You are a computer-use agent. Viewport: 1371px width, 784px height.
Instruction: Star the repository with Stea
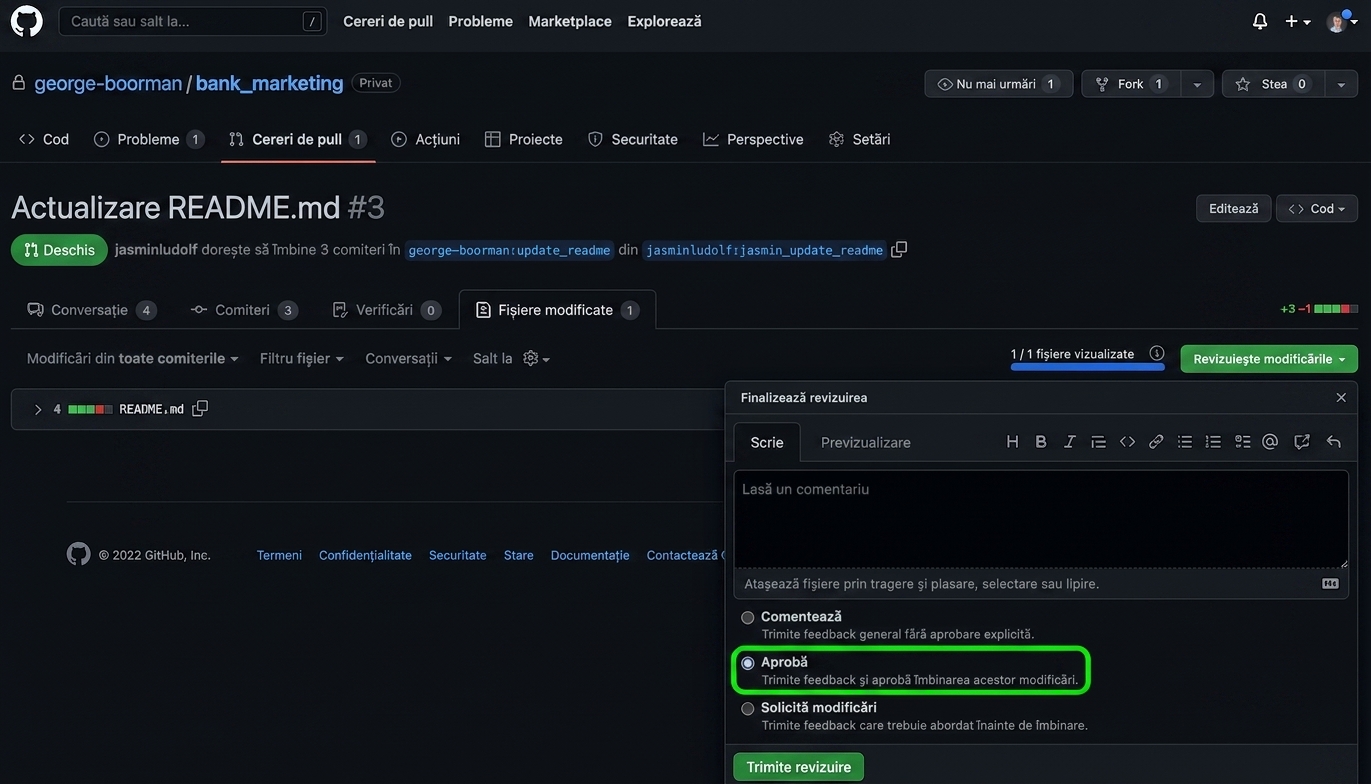click(x=1273, y=84)
